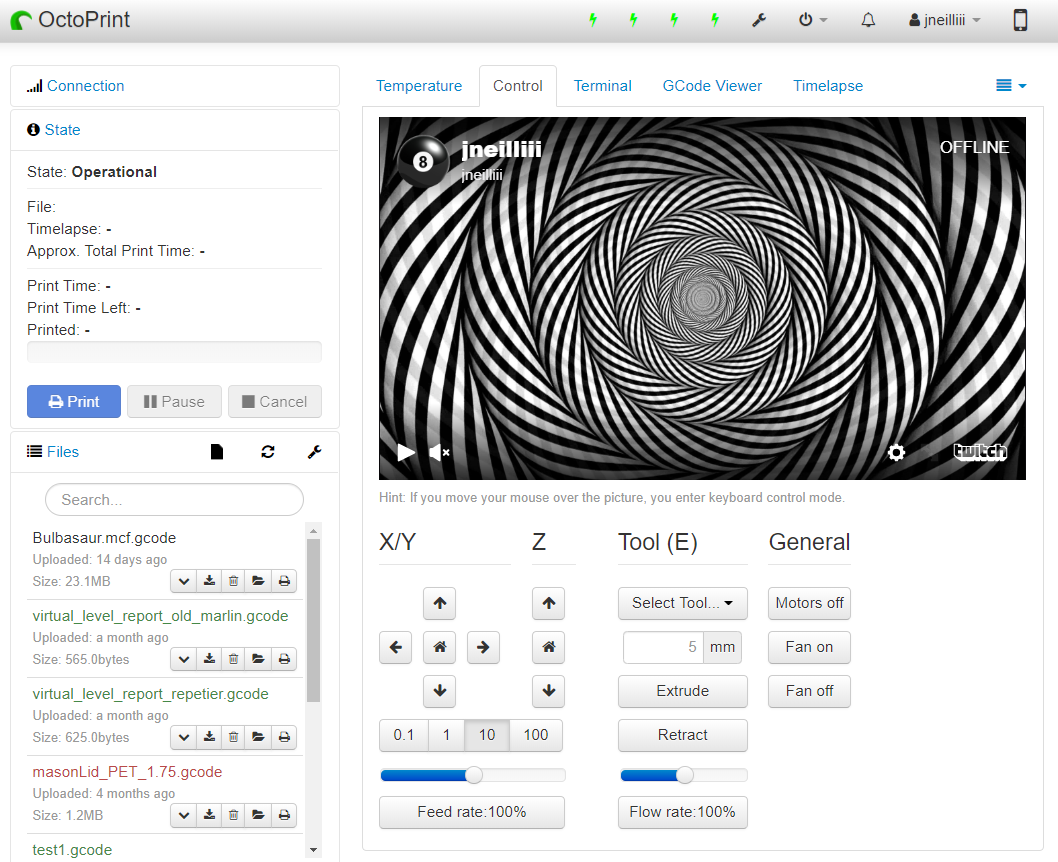Open OctoPrint settings wrench in navbar
This screenshot has height=862, width=1058.
click(x=759, y=20)
